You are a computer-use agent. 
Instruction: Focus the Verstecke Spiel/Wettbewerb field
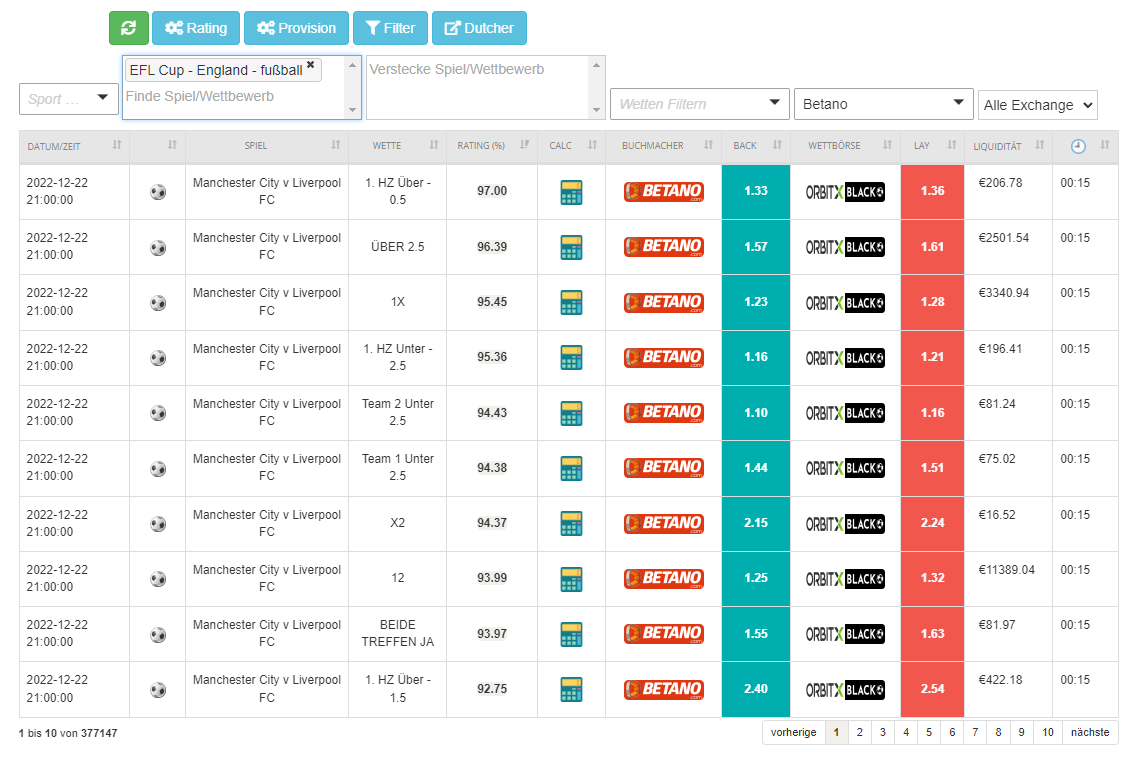(x=478, y=87)
